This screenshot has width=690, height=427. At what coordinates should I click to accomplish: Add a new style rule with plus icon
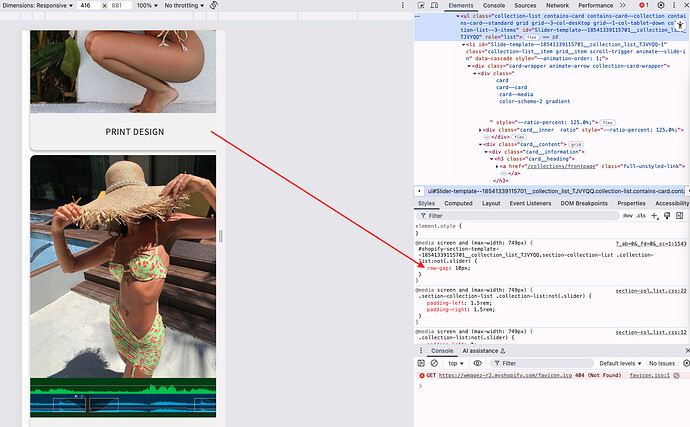pyautogui.click(x=654, y=216)
